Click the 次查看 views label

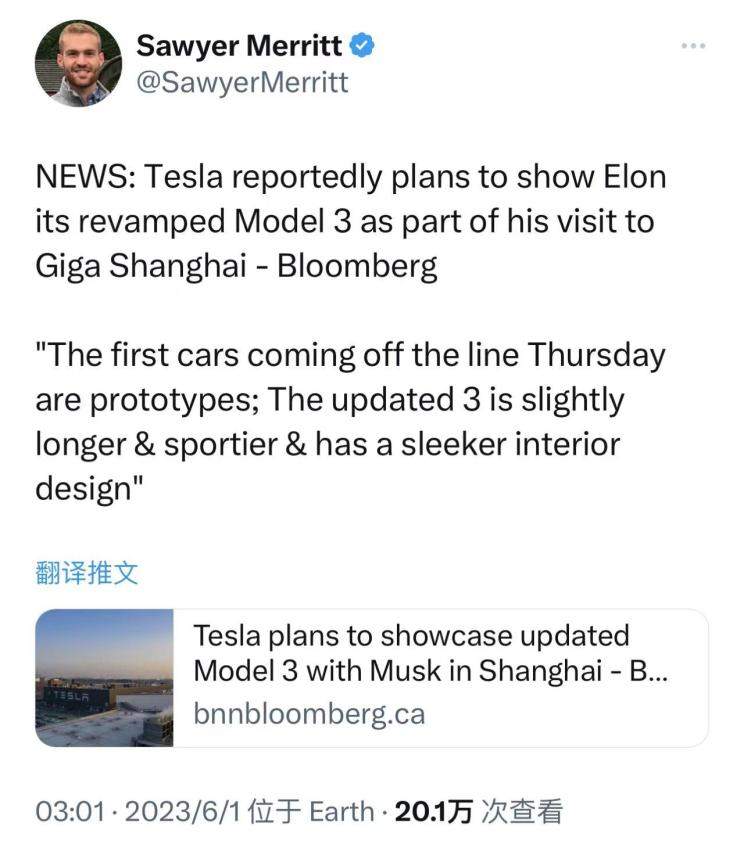(x=522, y=811)
